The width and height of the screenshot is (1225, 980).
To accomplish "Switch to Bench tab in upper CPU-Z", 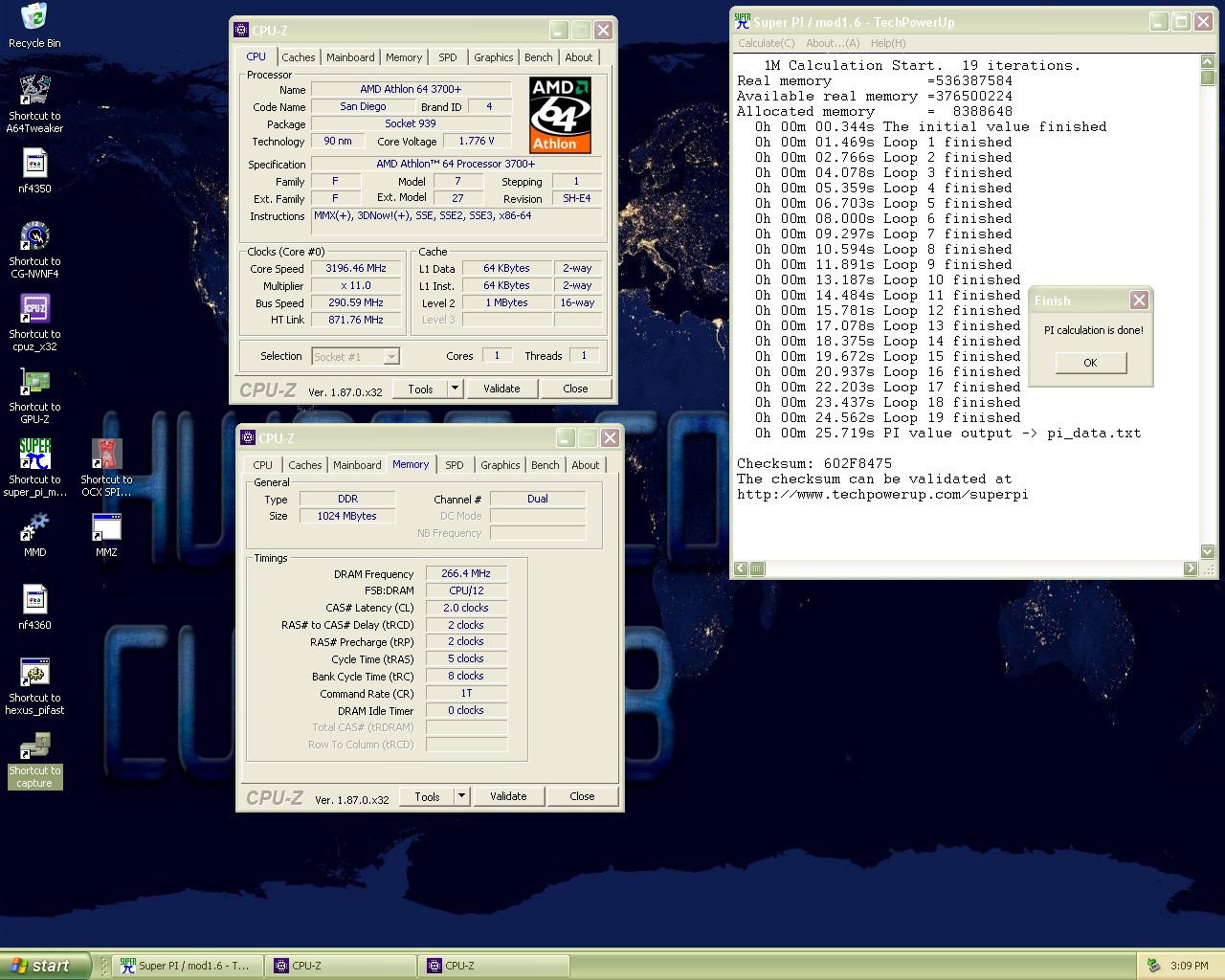I will (x=539, y=57).
